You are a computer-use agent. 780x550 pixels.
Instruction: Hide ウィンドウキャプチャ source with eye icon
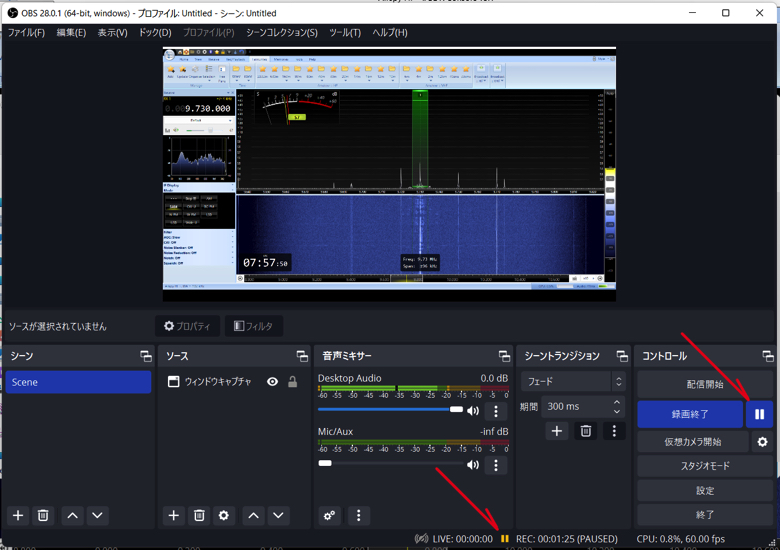pyautogui.click(x=273, y=382)
